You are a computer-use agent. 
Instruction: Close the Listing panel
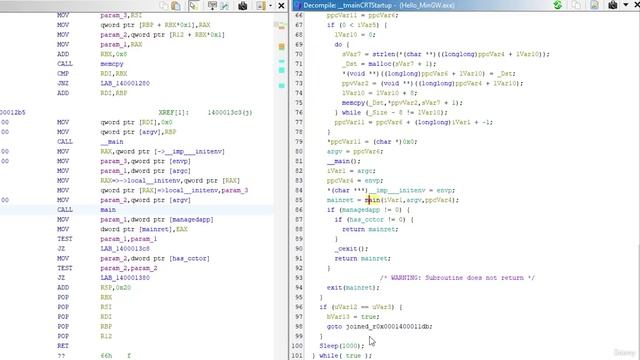[281, 5]
